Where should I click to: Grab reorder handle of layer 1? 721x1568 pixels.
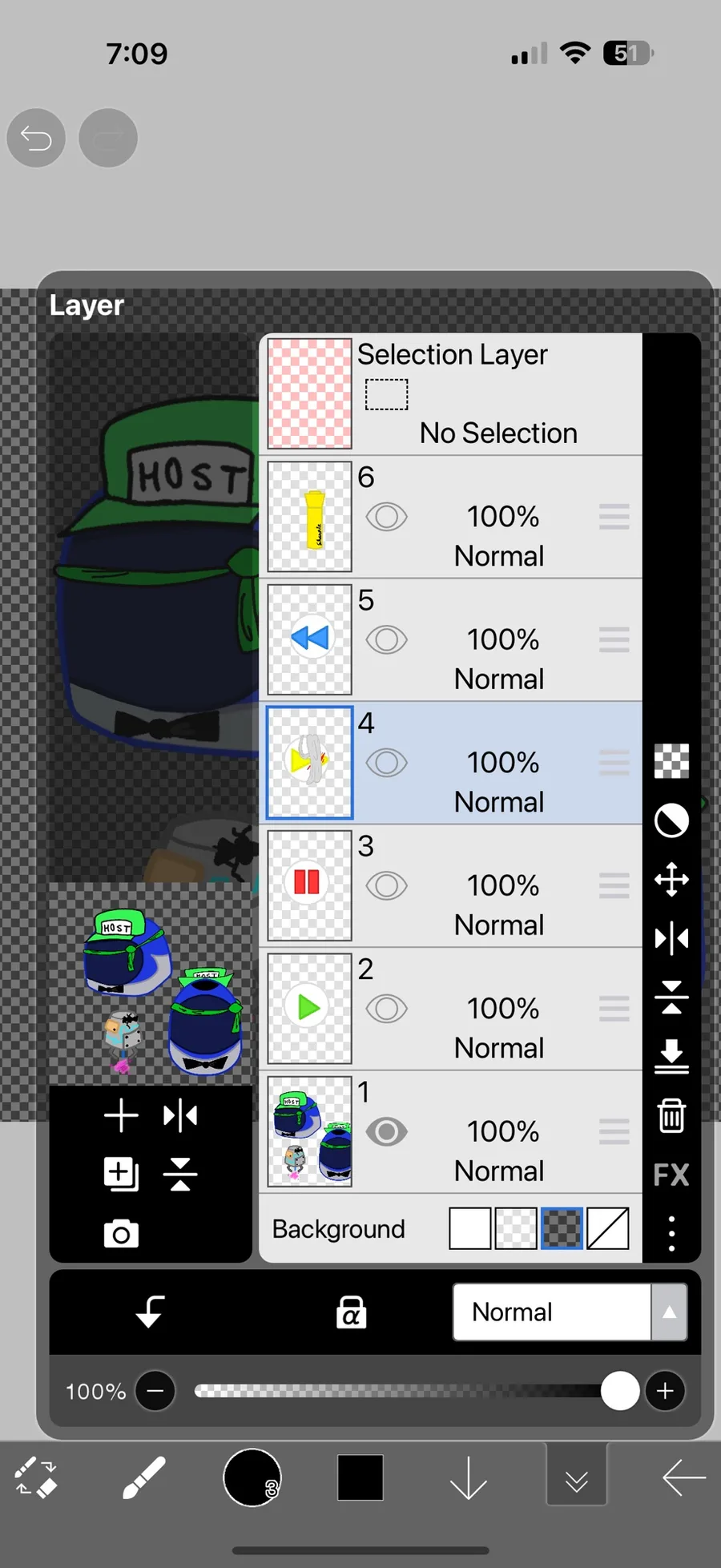[x=614, y=1132]
